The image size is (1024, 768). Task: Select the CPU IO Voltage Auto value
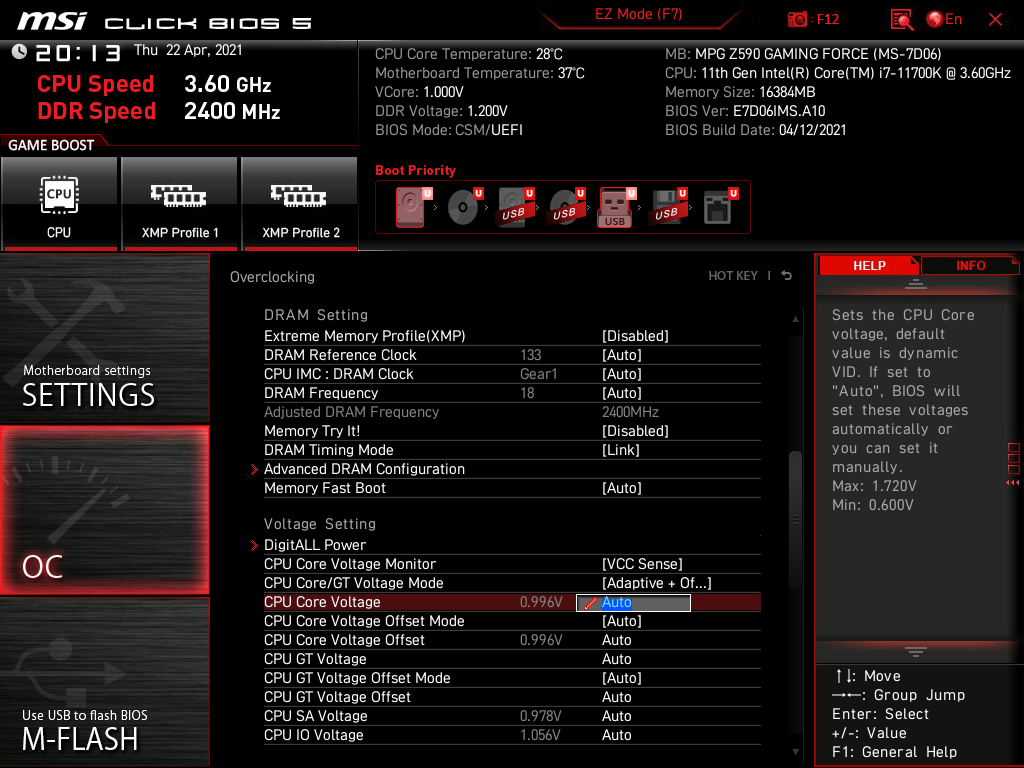616,735
